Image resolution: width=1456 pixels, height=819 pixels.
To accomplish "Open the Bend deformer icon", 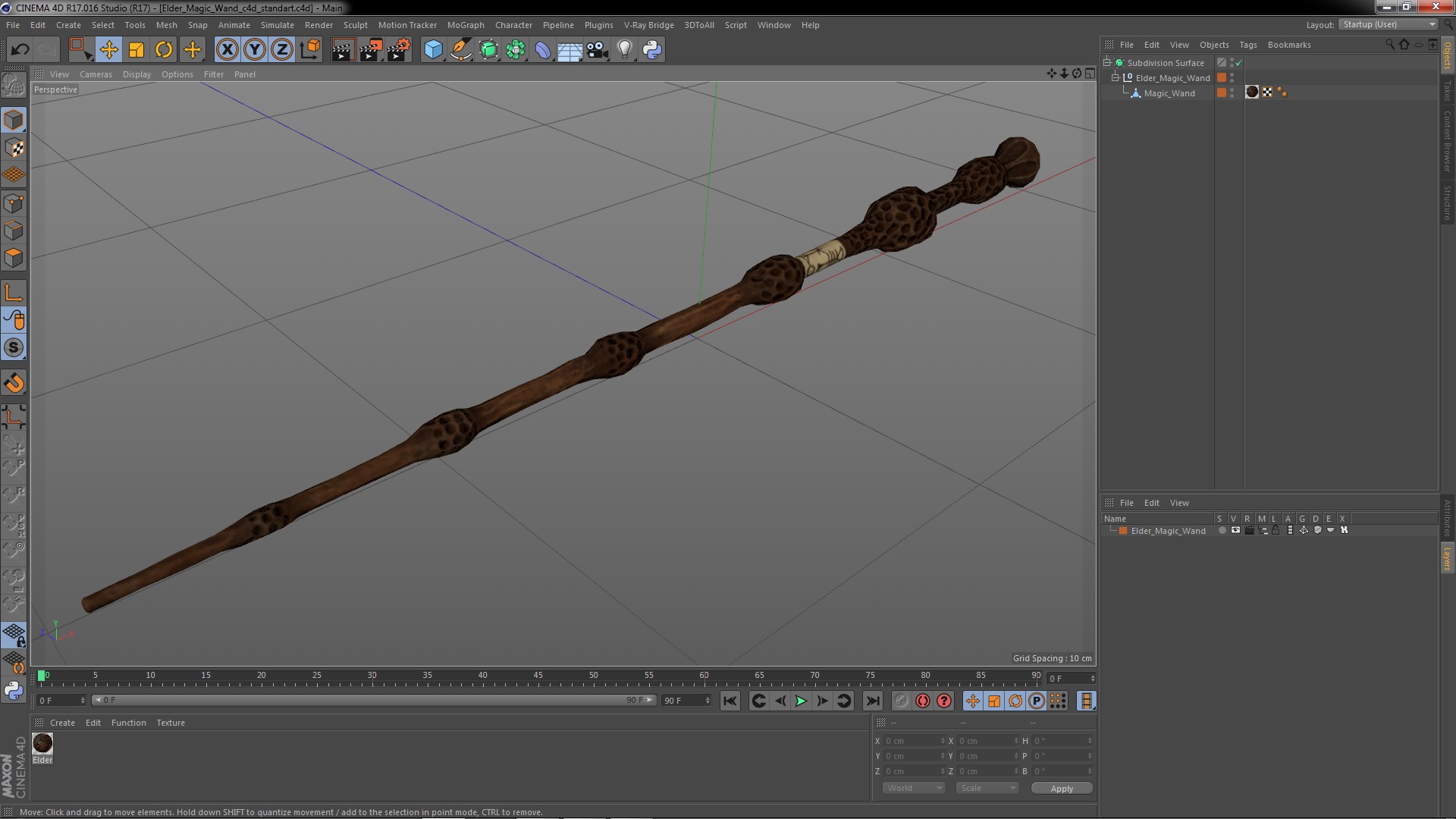I will 543,50.
